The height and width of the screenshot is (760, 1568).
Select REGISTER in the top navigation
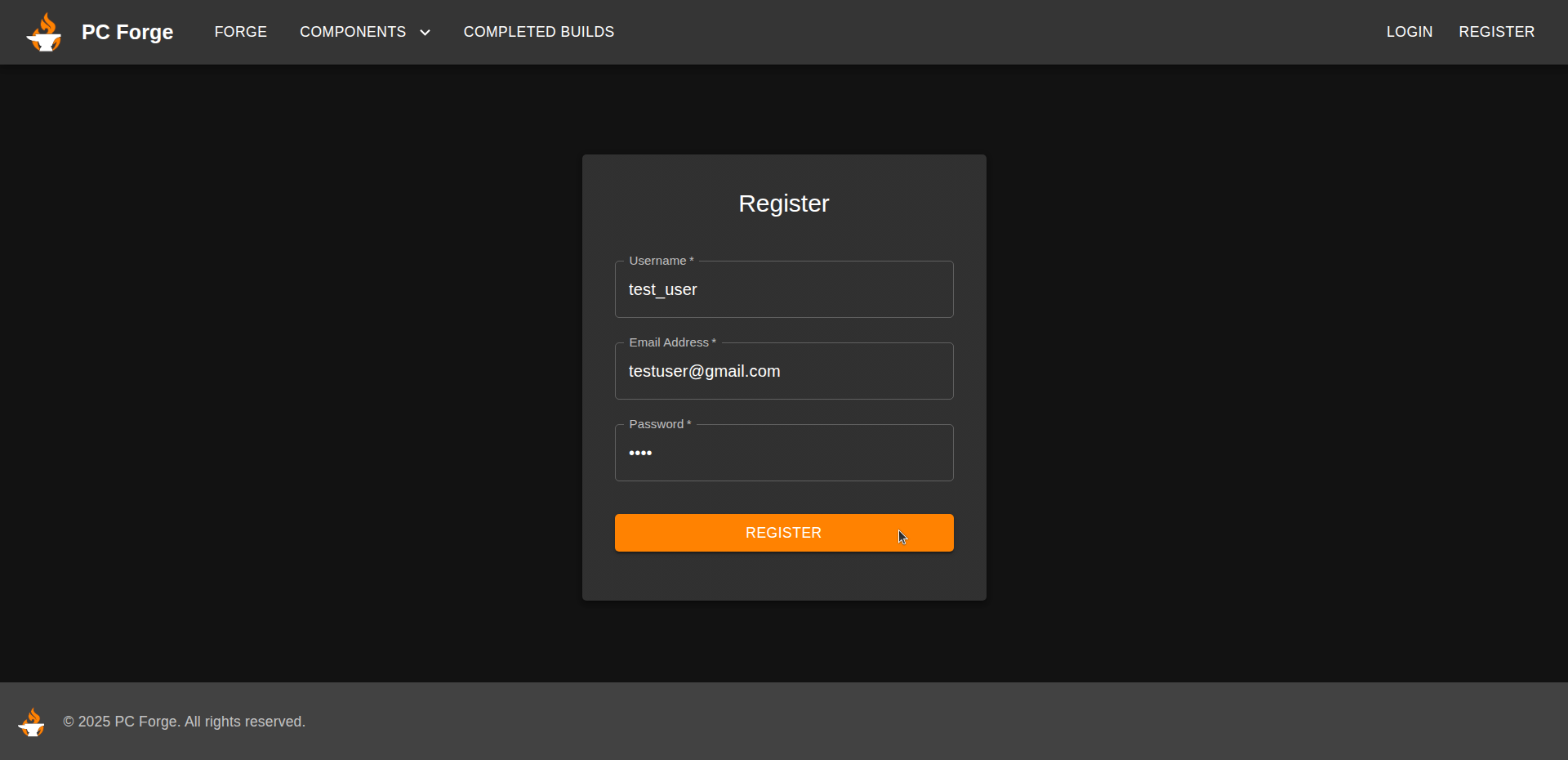point(1496,32)
